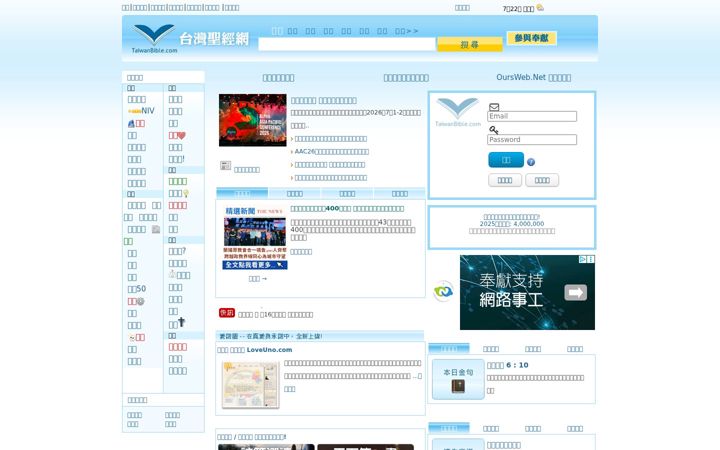This screenshot has width=720, height=450.
Task: Open the AAC26 news headline link
Action: [332, 152]
